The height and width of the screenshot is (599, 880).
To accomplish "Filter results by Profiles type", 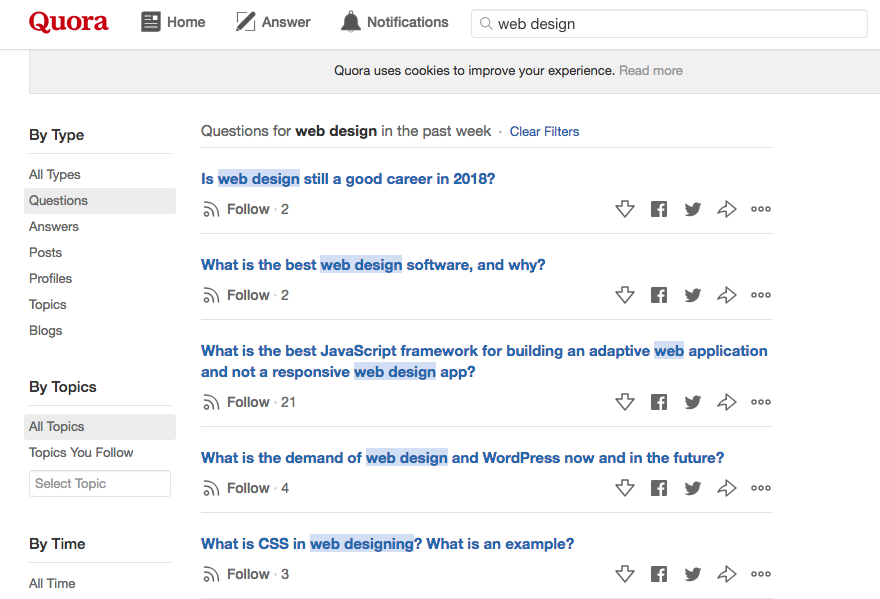I will click(51, 278).
